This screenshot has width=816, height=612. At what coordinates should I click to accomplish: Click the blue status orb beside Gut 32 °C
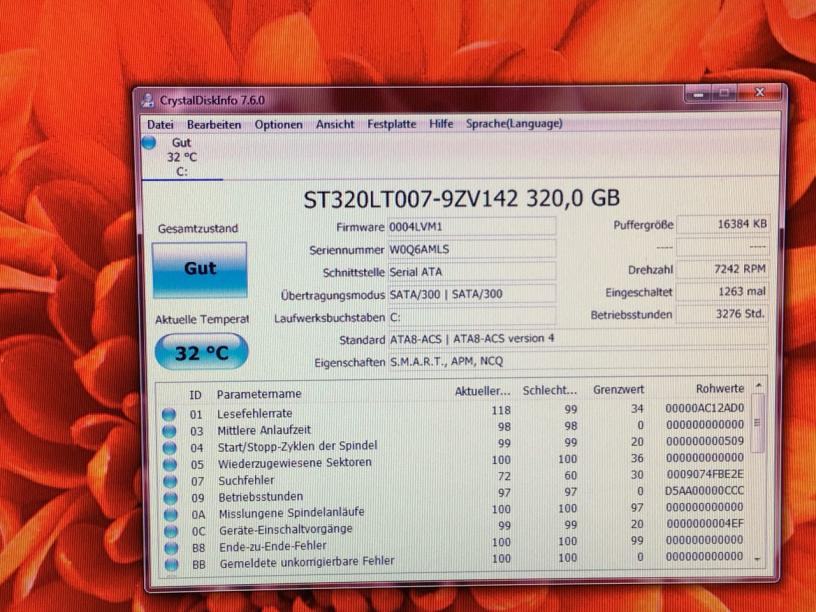point(149,143)
